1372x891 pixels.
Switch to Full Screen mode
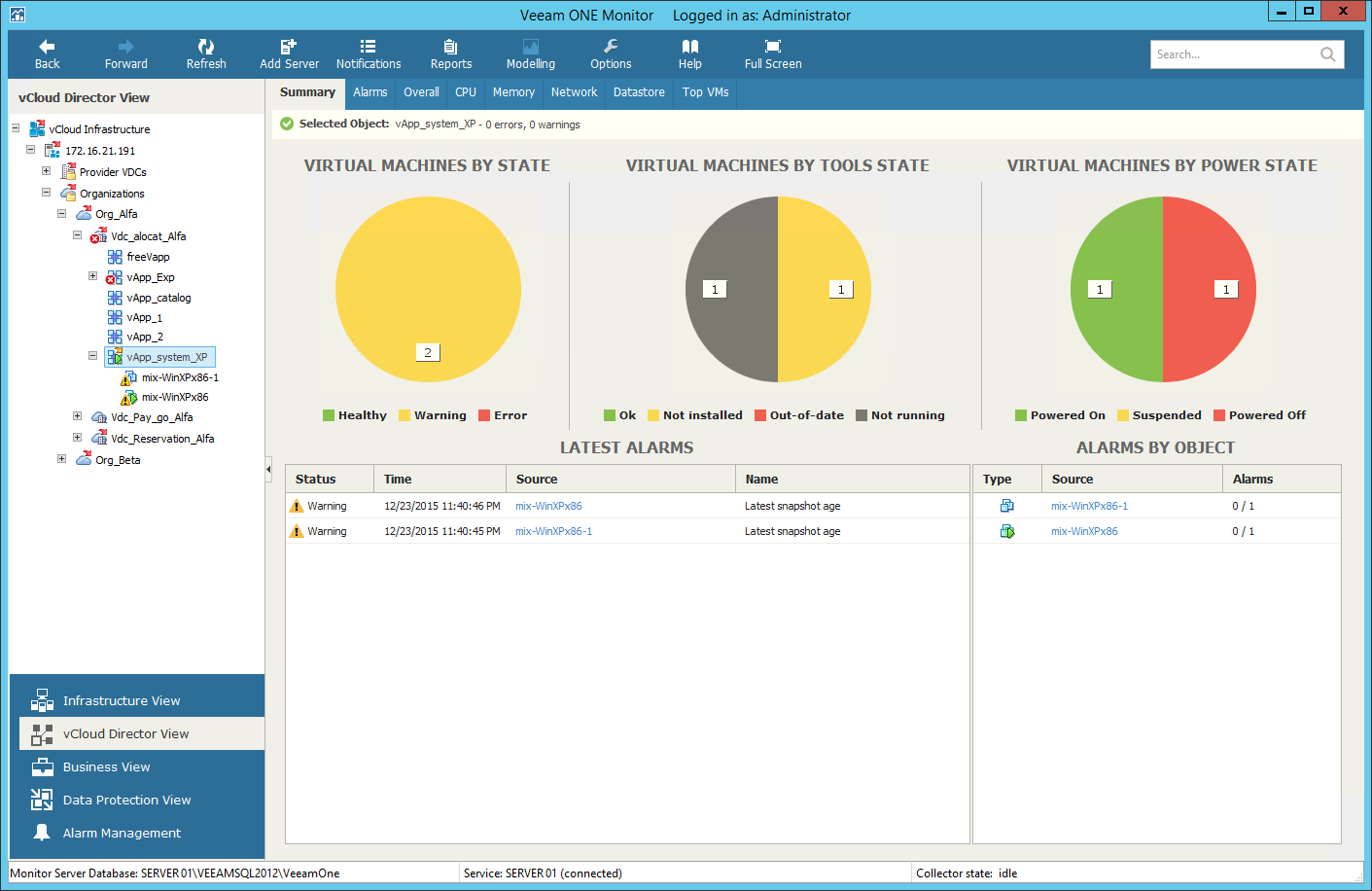pos(773,54)
